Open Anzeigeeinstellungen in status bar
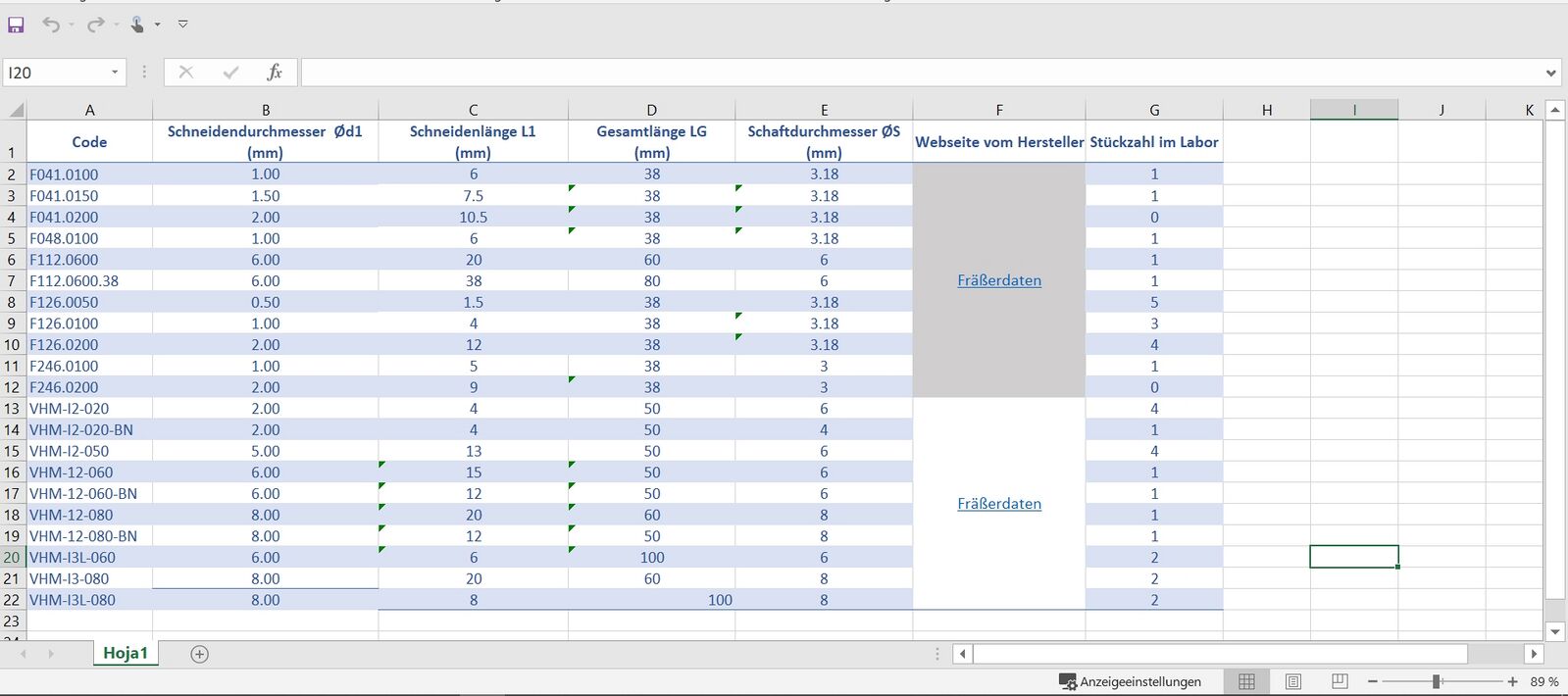The width and height of the screenshot is (1568, 696). click(1130, 681)
